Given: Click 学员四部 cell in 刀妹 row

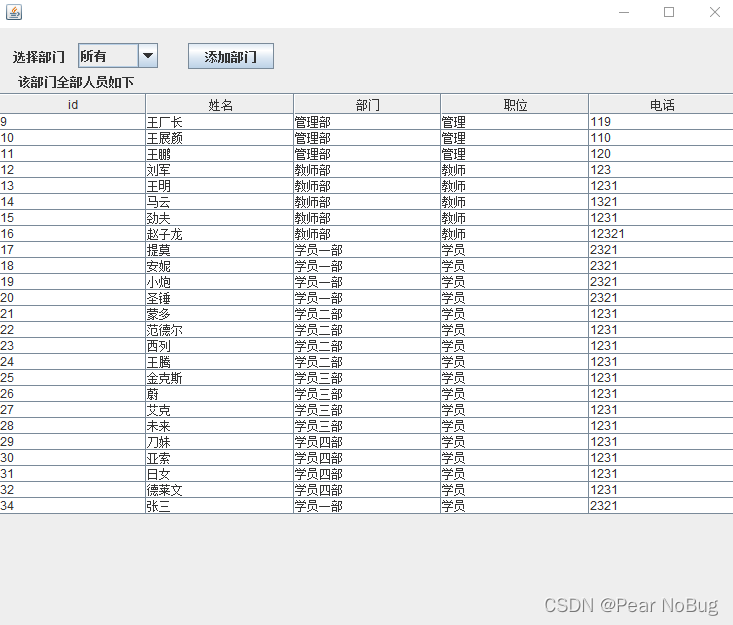Looking at the screenshot, I should [x=367, y=442].
